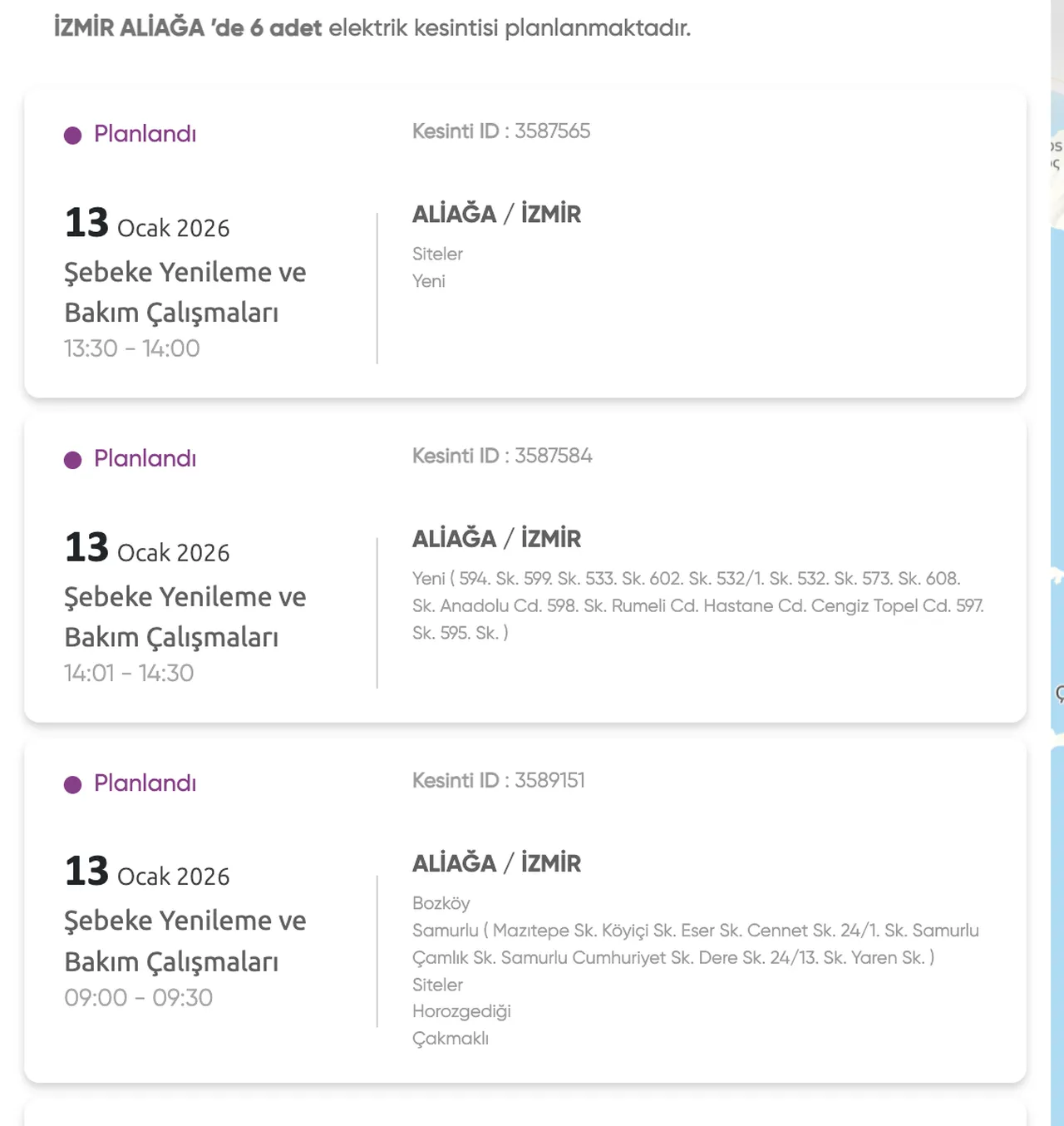Click the purple status dot for outage 3589151
This screenshot has height=1126, width=1064.
point(73,784)
